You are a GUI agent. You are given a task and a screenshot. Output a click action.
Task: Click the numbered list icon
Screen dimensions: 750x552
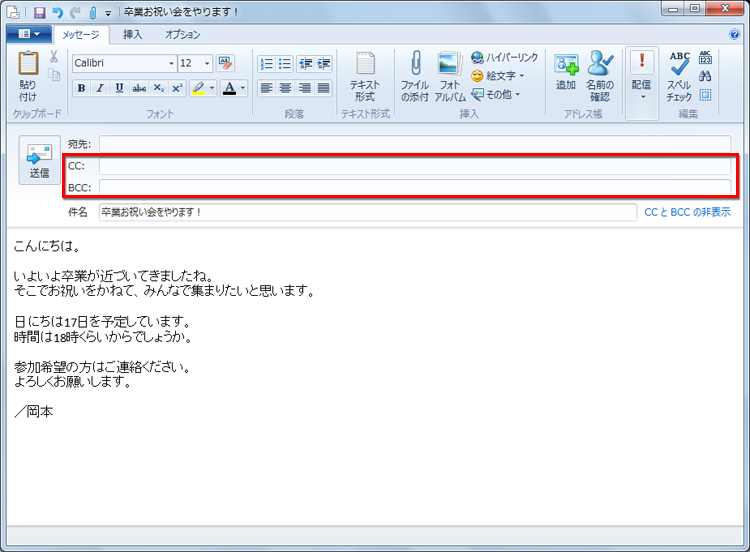[x=266, y=64]
